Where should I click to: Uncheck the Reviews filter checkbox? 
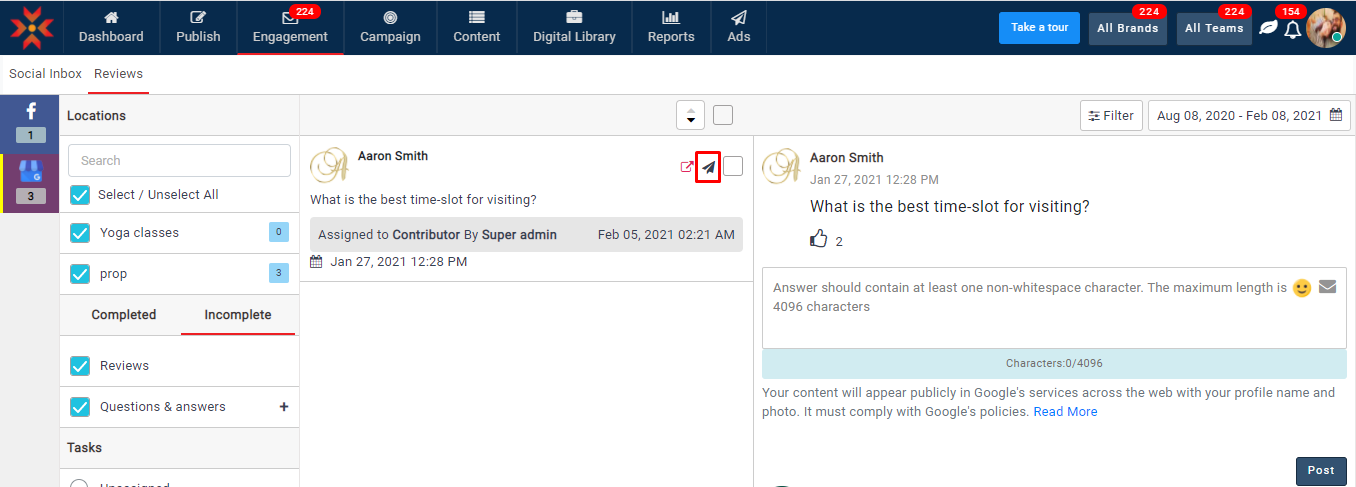tap(80, 366)
